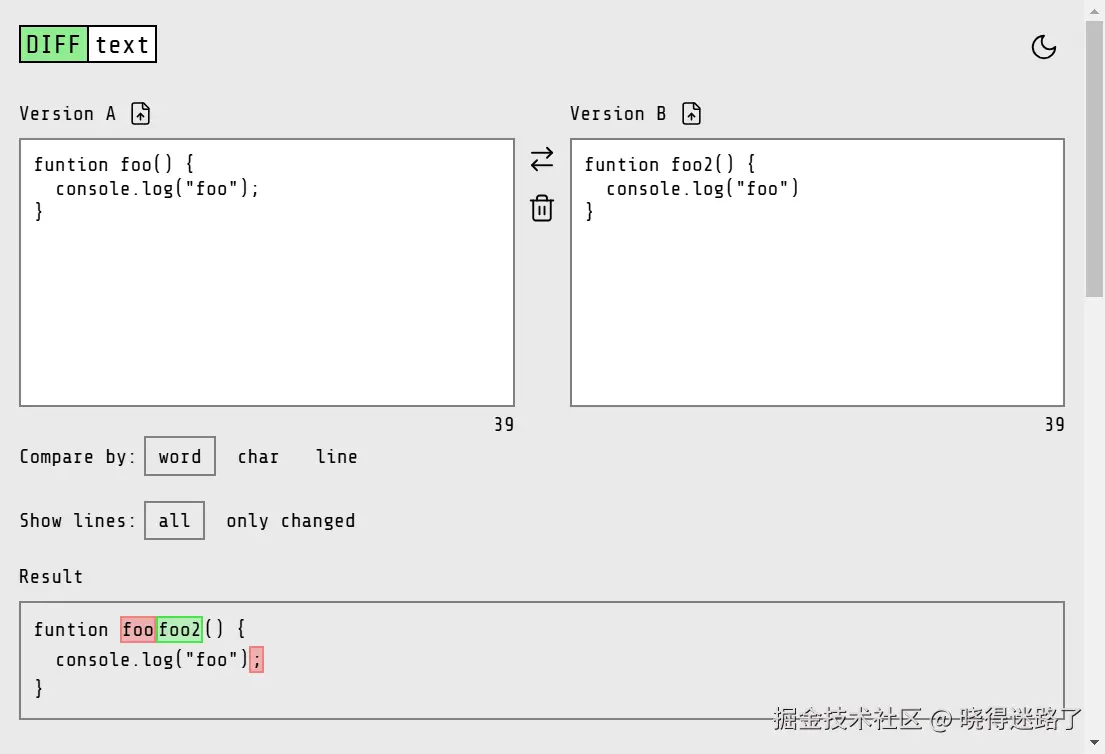The image size is (1105, 754).
Task: Click the Version B file upload icon
Action: pos(691,113)
